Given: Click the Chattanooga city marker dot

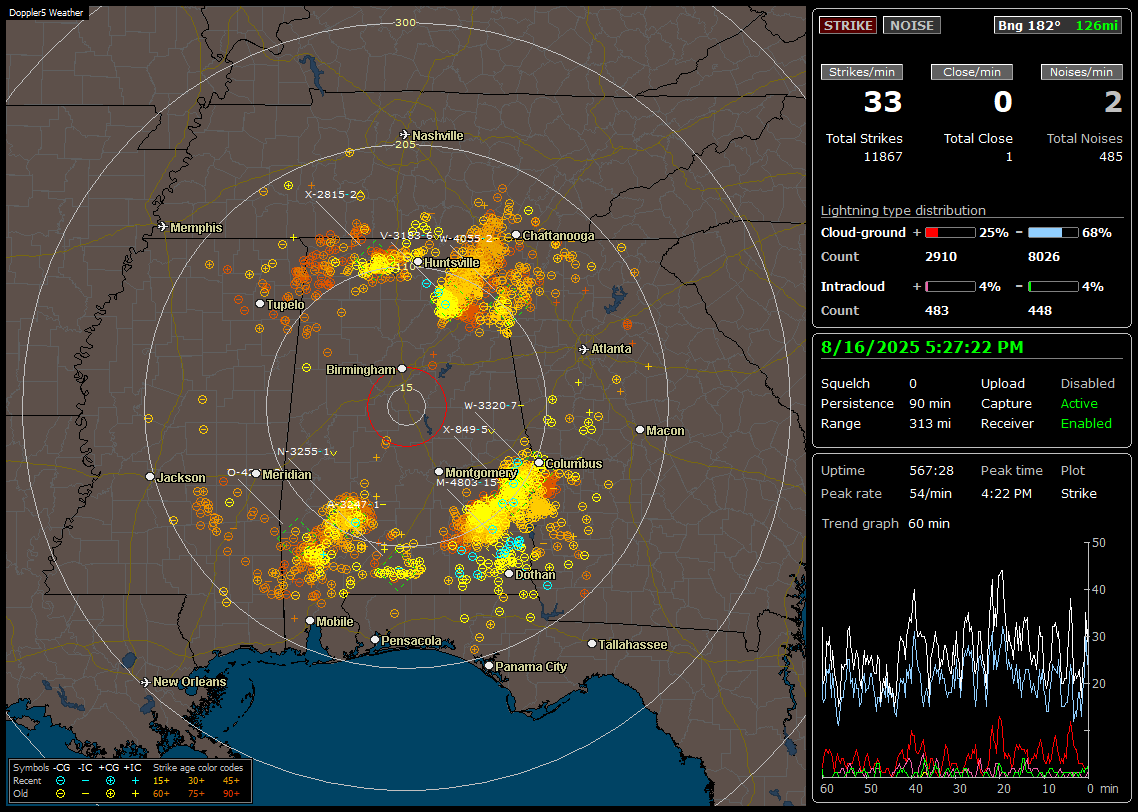Looking at the screenshot, I should pyautogui.click(x=516, y=234).
